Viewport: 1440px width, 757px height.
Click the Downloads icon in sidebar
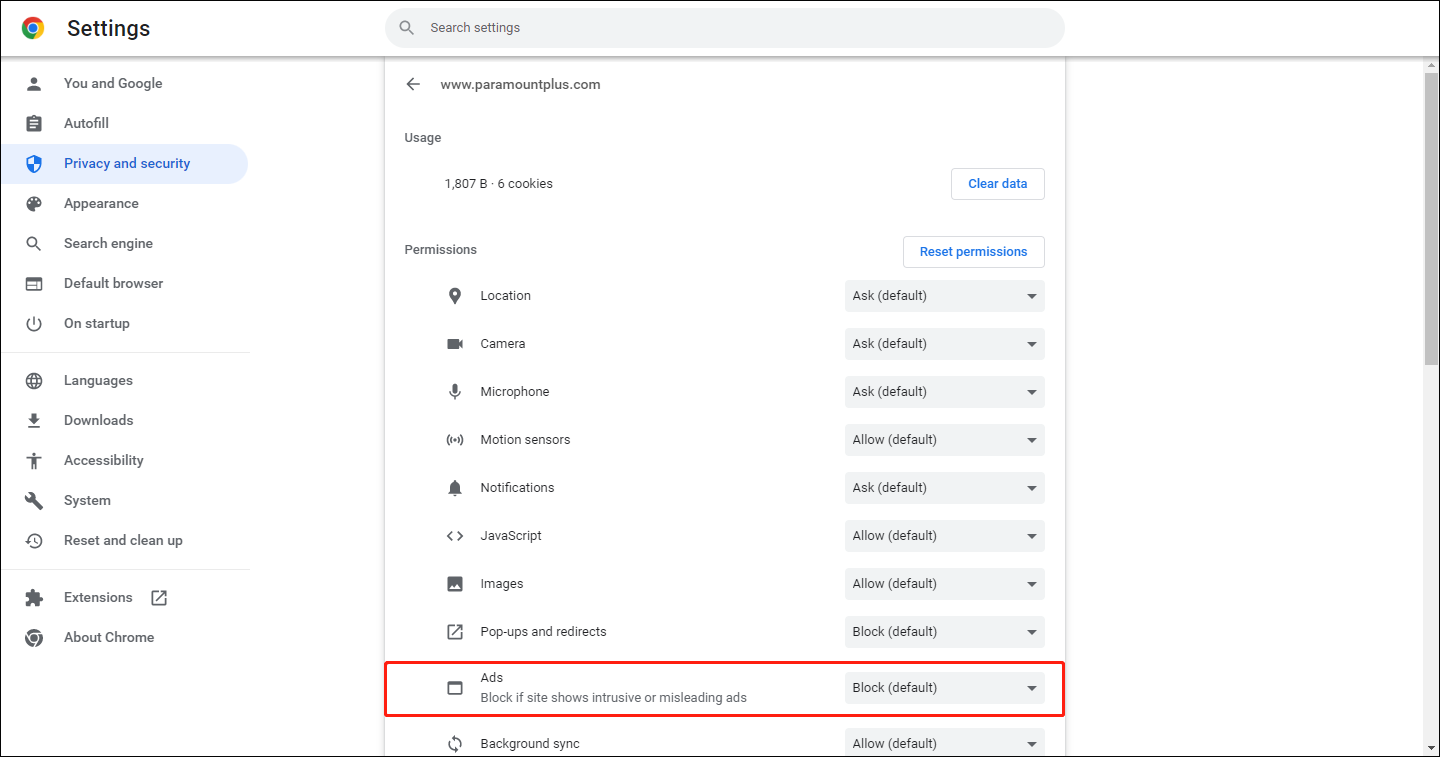[x=34, y=420]
